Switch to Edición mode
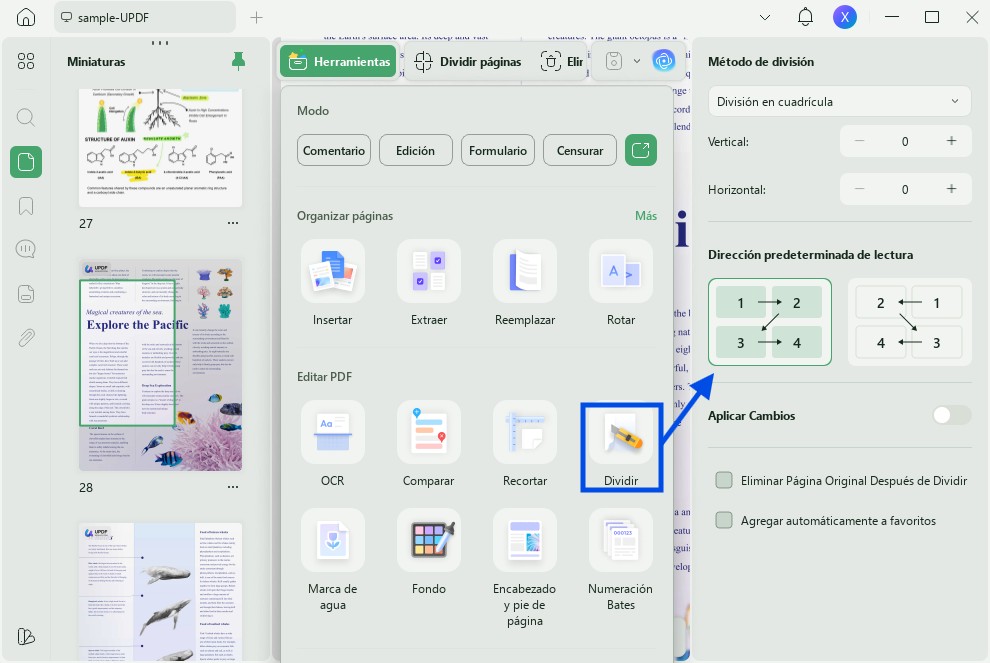The image size is (990, 663). coord(415,150)
